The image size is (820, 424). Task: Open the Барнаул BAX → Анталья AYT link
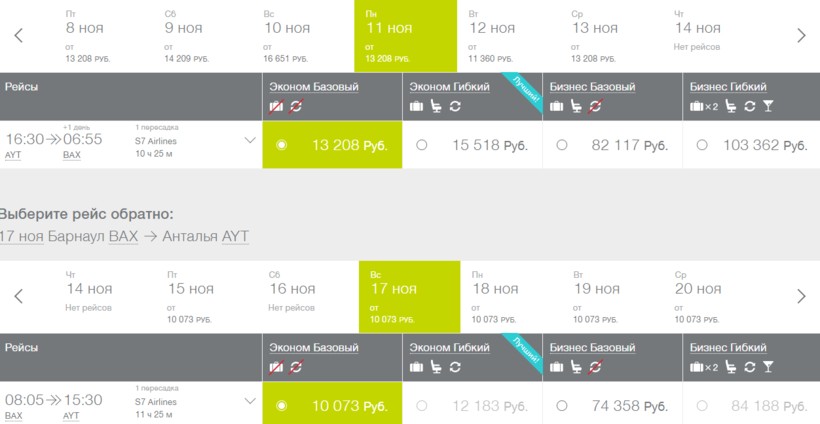(x=178, y=237)
